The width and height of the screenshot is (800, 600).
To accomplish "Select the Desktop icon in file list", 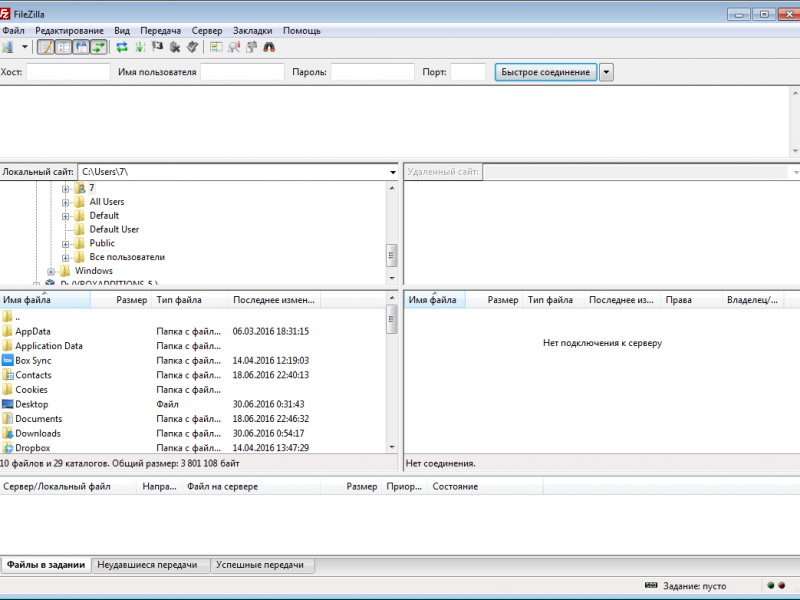I will coord(8,404).
